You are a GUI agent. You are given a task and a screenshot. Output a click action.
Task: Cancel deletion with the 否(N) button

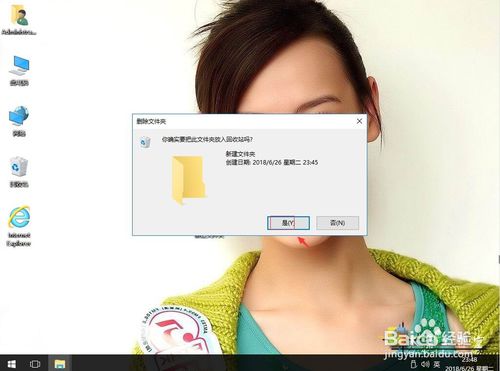pos(337,223)
